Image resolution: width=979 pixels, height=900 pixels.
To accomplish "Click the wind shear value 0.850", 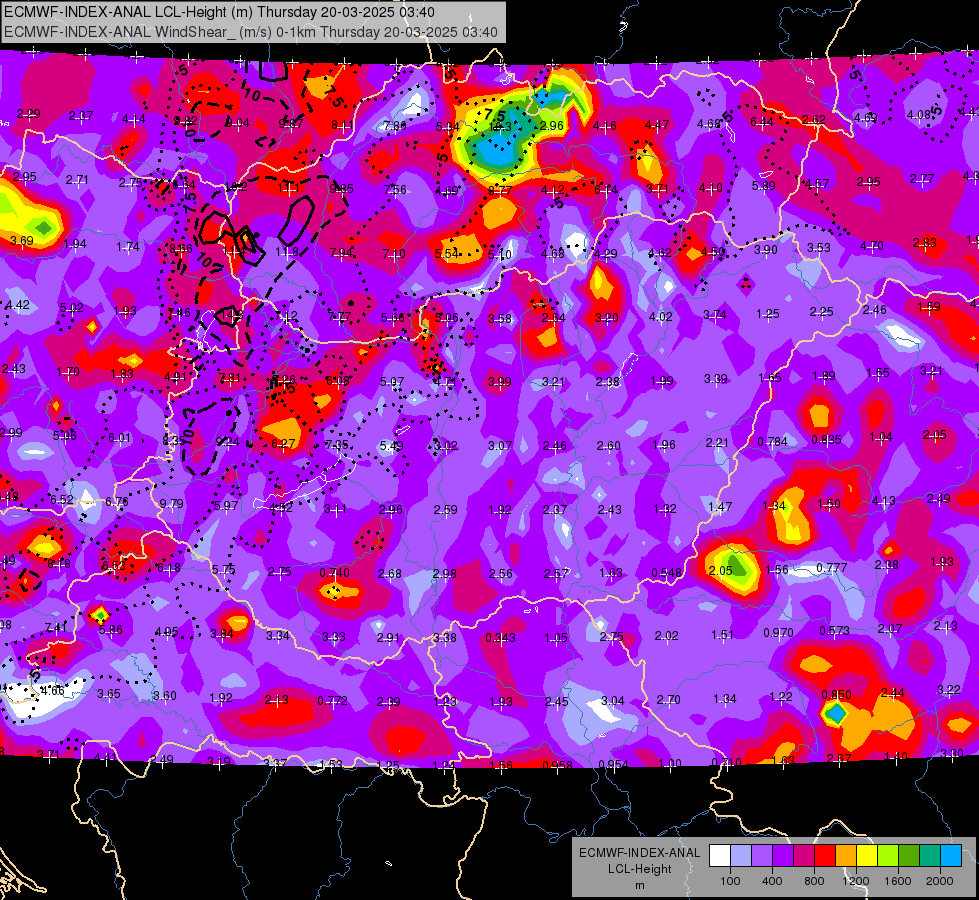I will click(x=836, y=694).
